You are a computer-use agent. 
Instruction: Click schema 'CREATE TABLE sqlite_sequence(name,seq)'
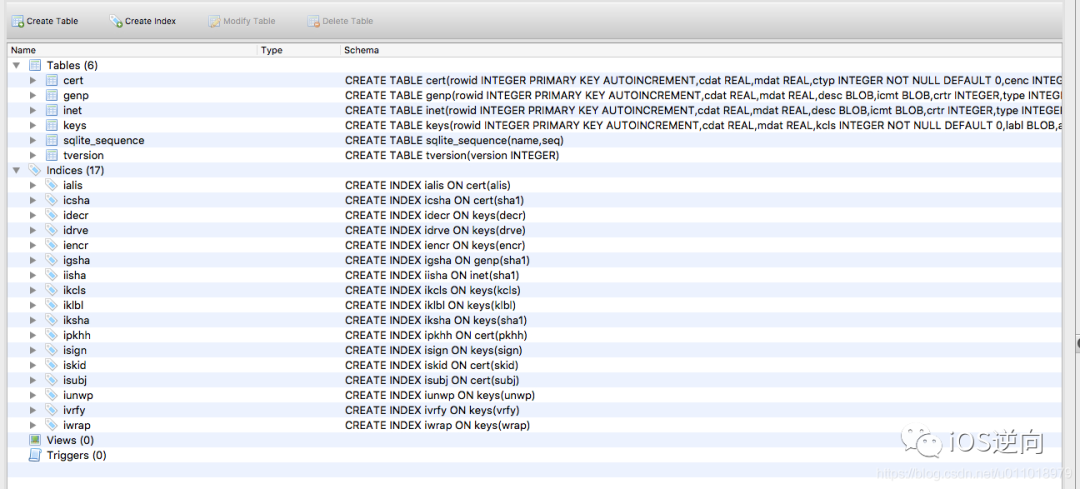(455, 141)
